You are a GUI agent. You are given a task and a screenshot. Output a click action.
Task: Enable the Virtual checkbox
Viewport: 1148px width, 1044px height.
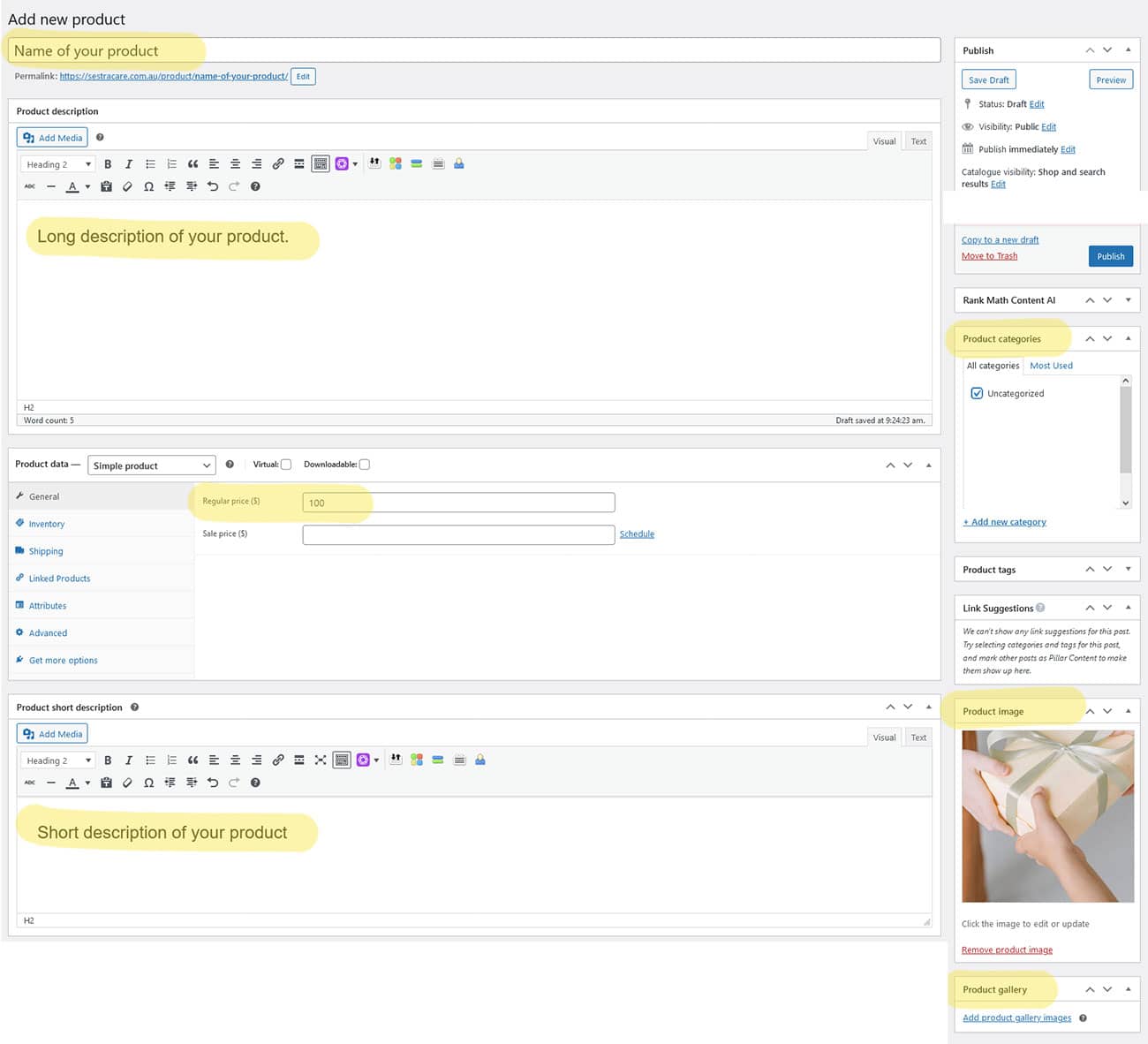(286, 465)
